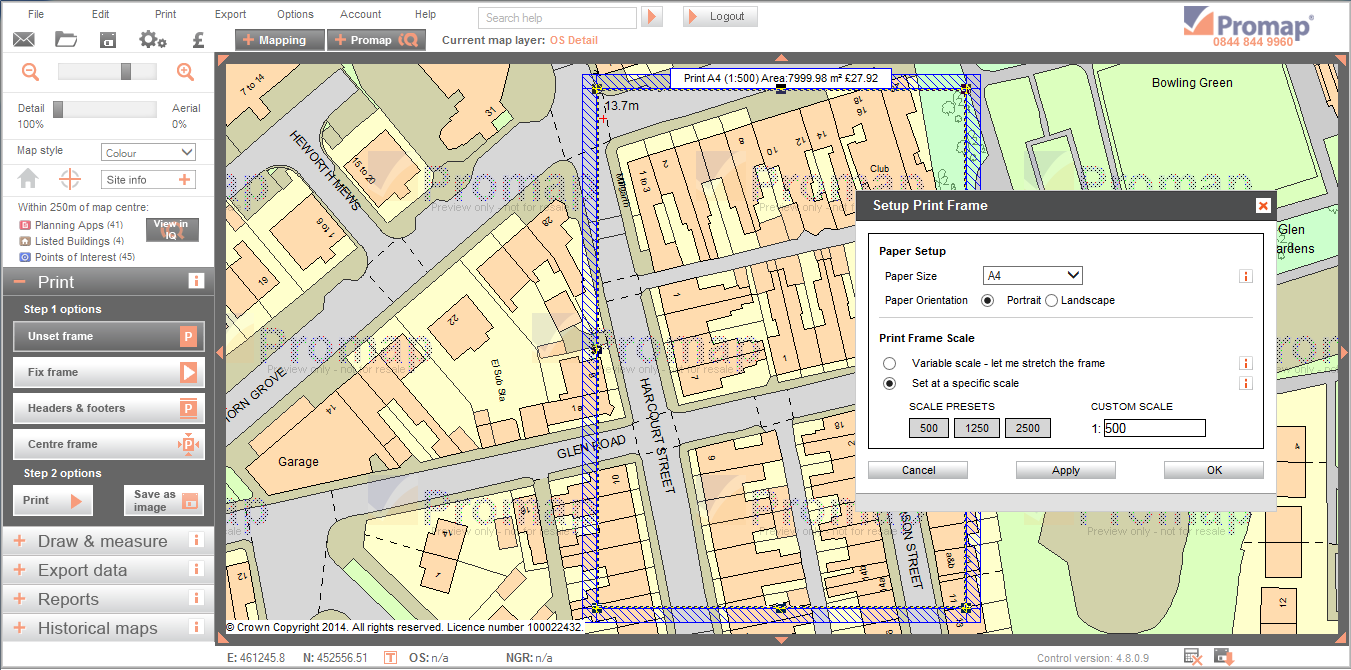Click the zoom in magnifier icon

[x=185, y=72]
